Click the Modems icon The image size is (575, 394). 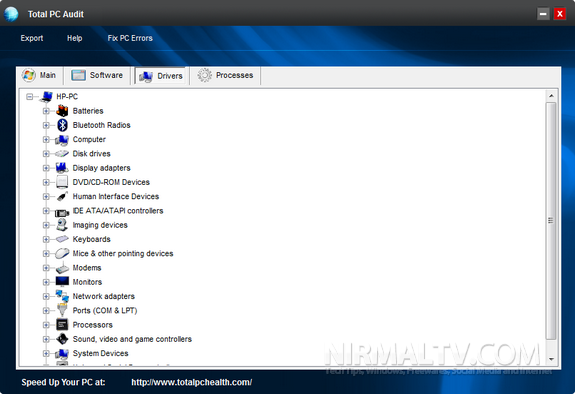pyautogui.click(x=62, y=268)
